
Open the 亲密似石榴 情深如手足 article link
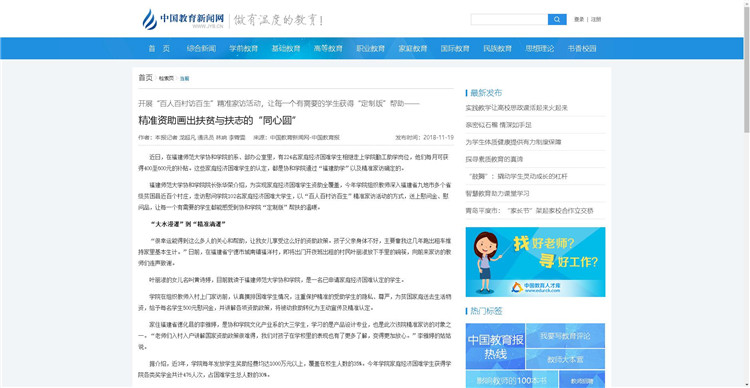(498, 125)
